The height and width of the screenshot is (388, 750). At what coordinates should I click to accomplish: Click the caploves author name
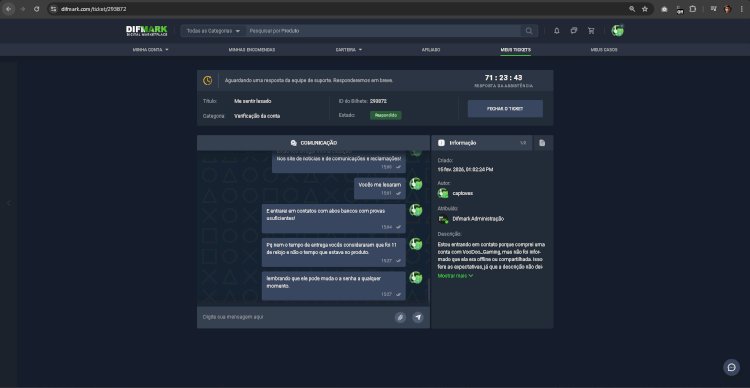point(463,193)
